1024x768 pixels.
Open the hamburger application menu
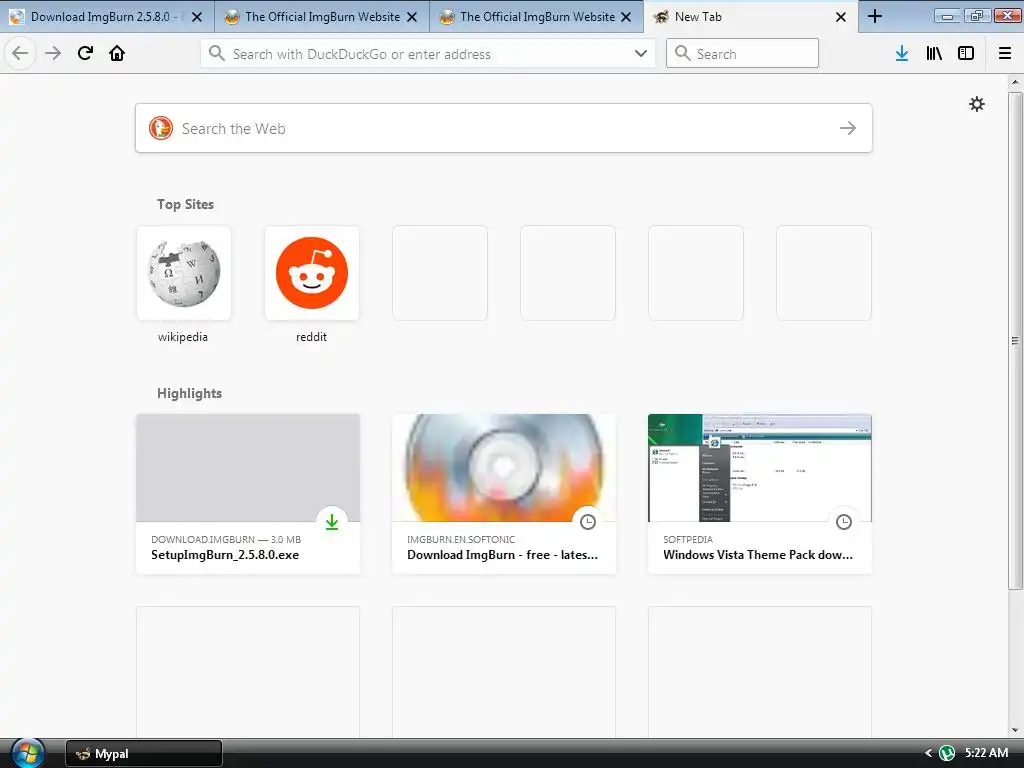tap(1005, 54)
